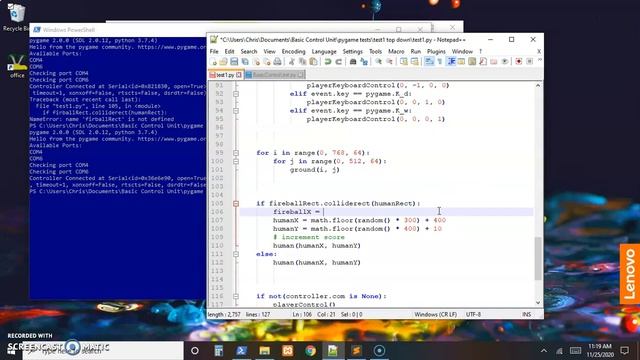Click the Copy toolbar icon
The height and width of the screenshot is (360, 640).
[x=302, y=62]
